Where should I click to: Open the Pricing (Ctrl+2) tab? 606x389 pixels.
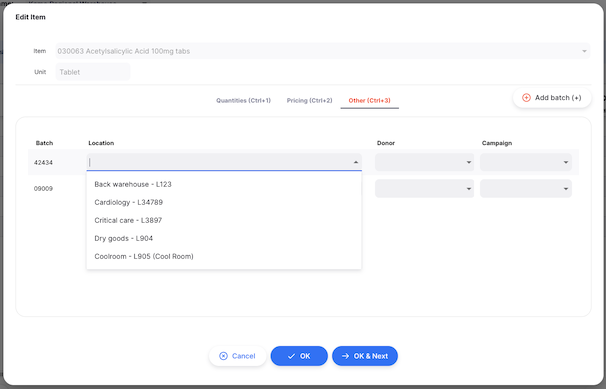point(309,100)
